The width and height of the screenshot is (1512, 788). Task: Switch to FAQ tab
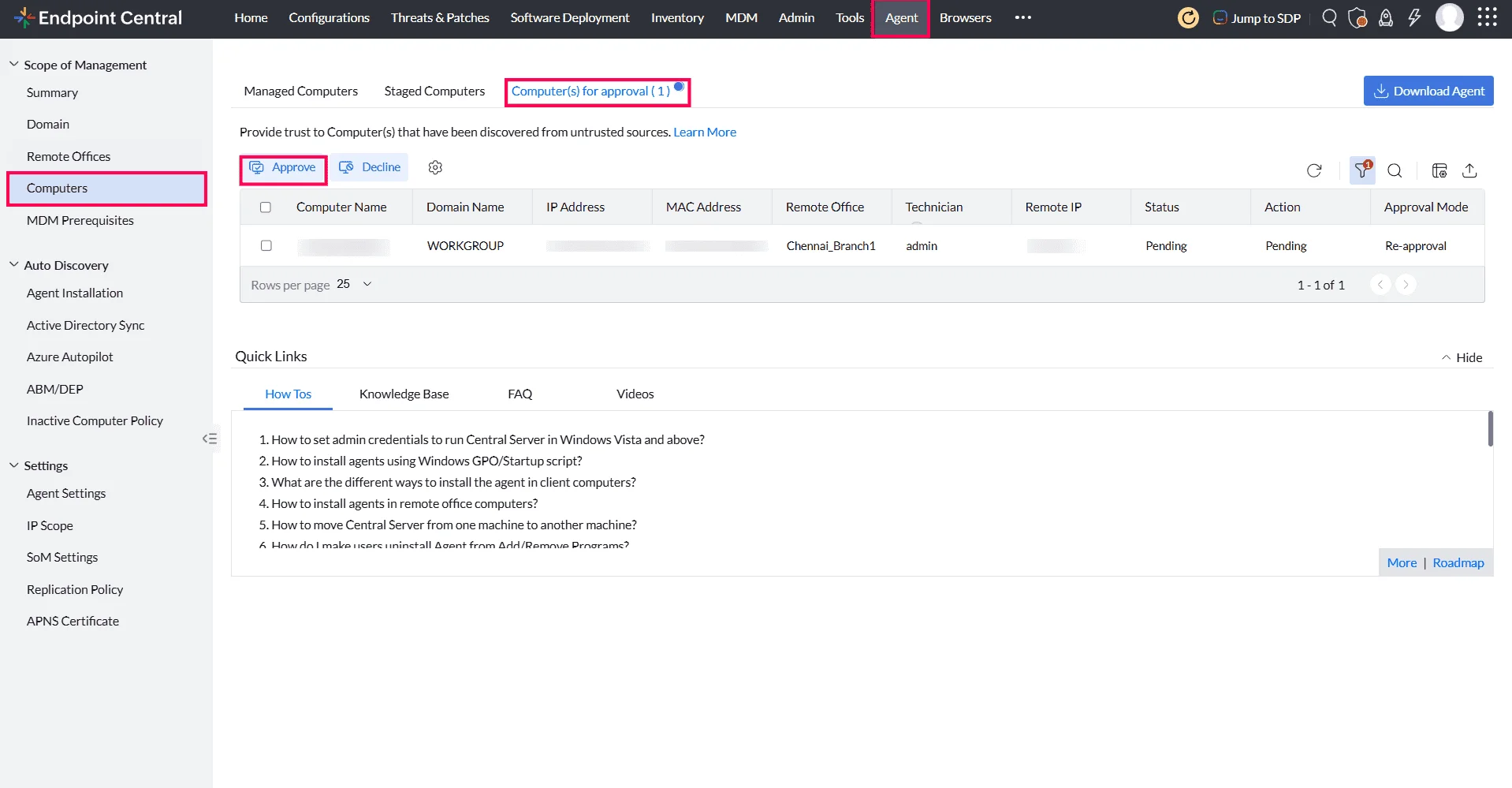(520, 394)
